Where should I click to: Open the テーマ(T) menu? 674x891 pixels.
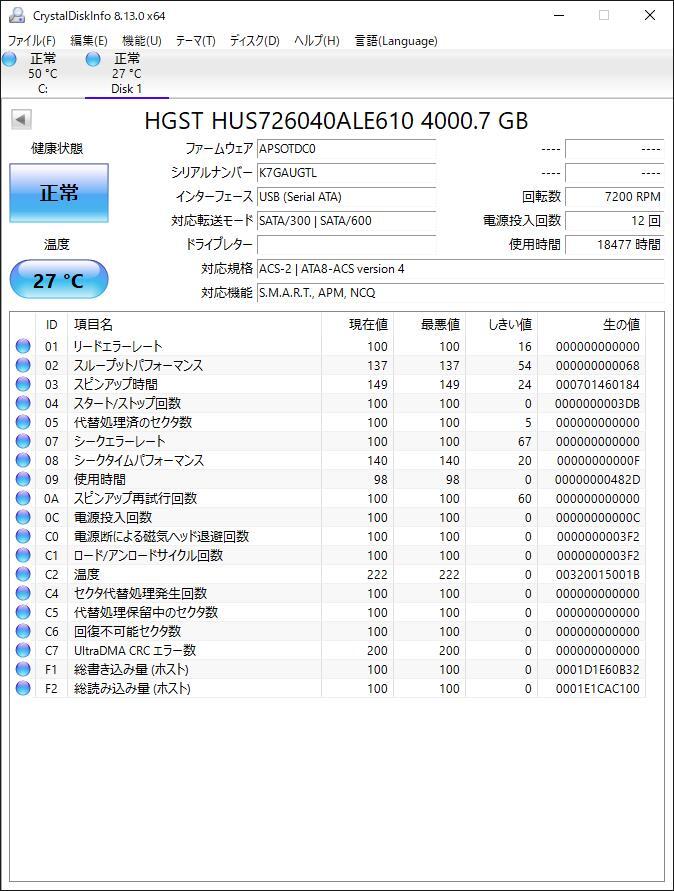(195, 40)
